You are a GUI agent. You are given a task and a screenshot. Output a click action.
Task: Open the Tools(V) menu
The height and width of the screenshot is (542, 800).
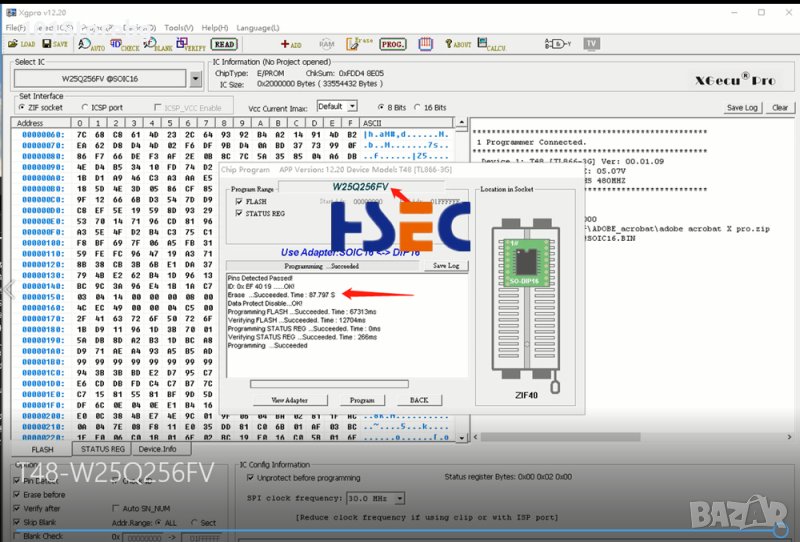179,27
